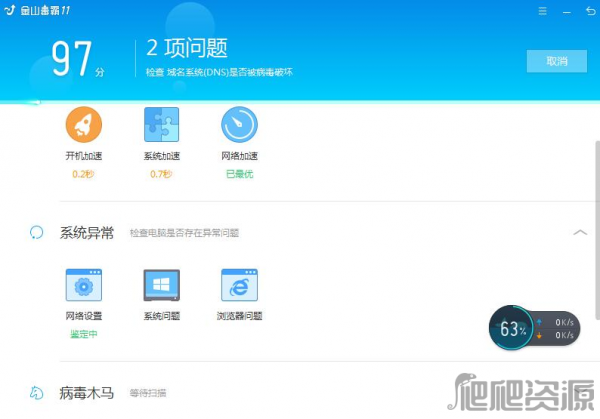Click the 0.7秒 value under 系统加速
600x419 pixels.
pos(161,174)
